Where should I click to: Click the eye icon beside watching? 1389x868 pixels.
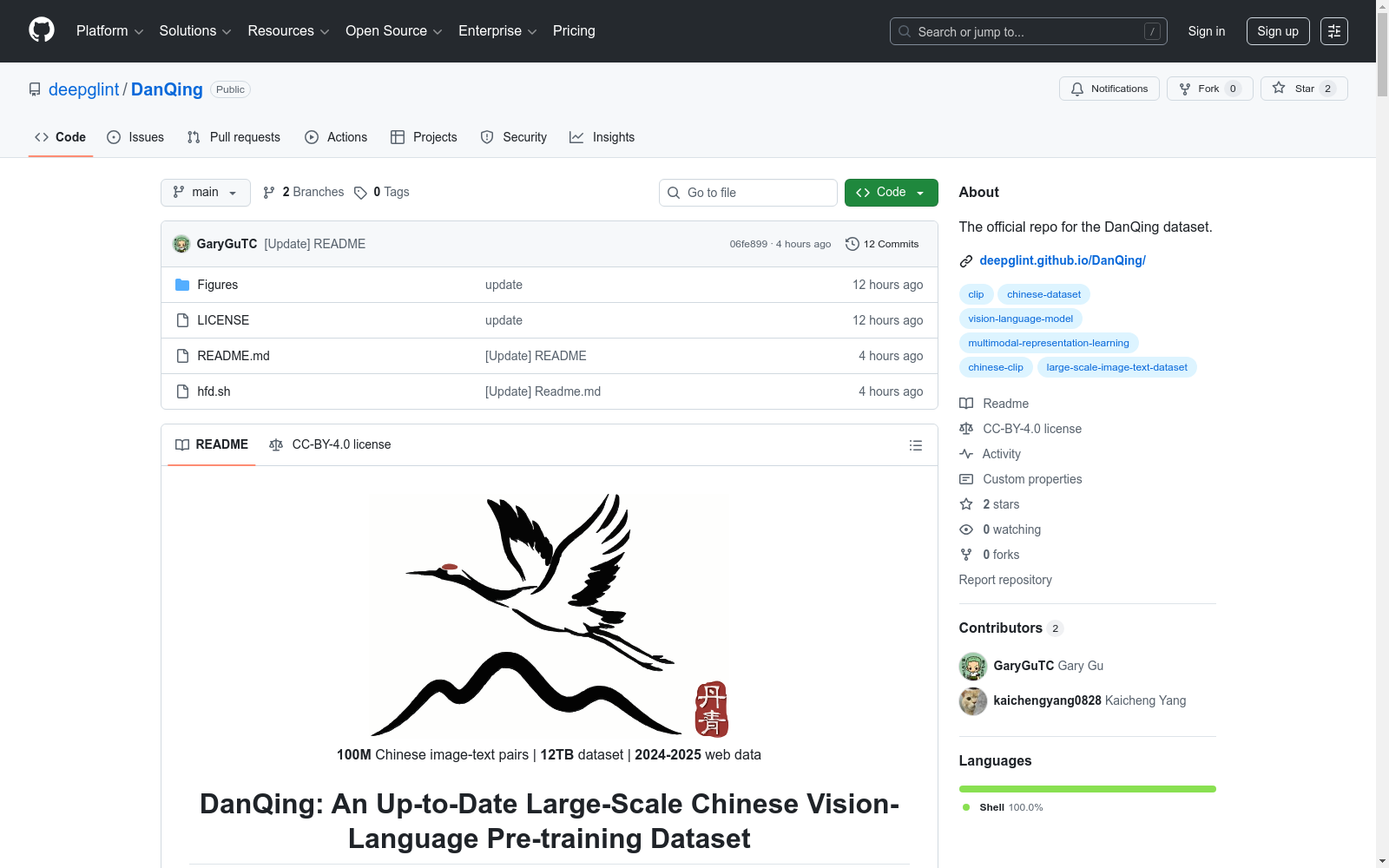966,529
